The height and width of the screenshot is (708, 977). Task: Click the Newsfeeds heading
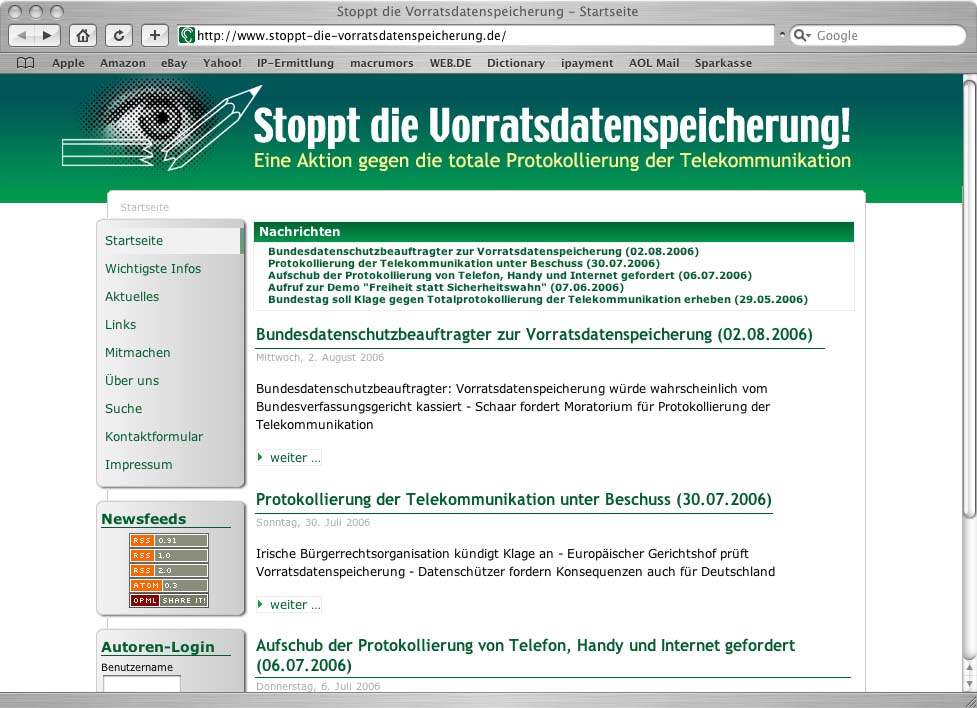[x=144, y=519]
